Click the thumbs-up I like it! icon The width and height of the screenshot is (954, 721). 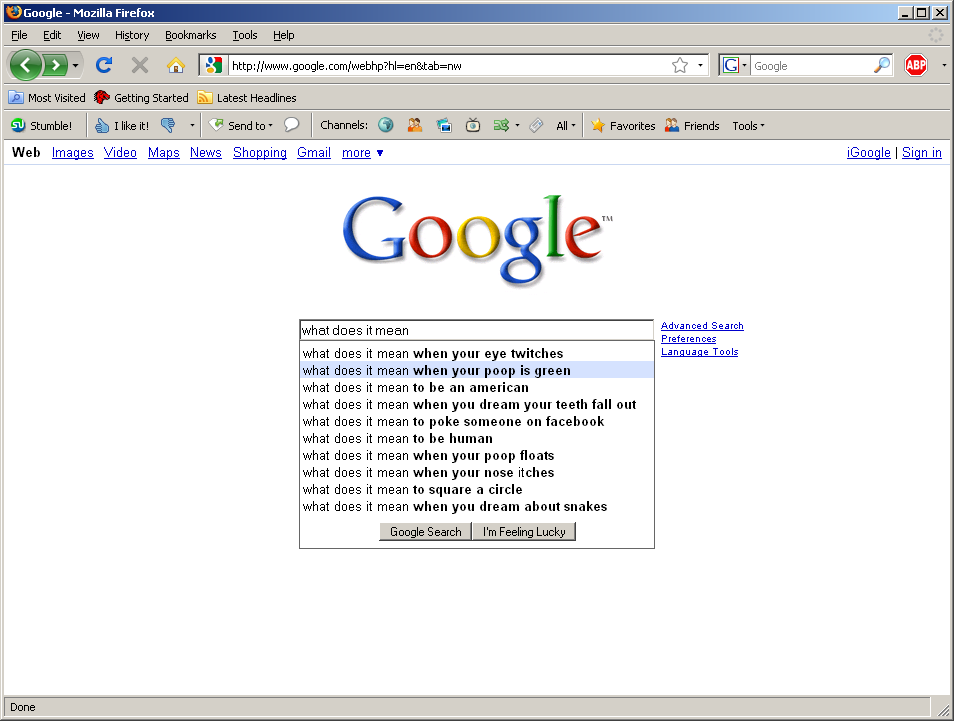point(102,126)
